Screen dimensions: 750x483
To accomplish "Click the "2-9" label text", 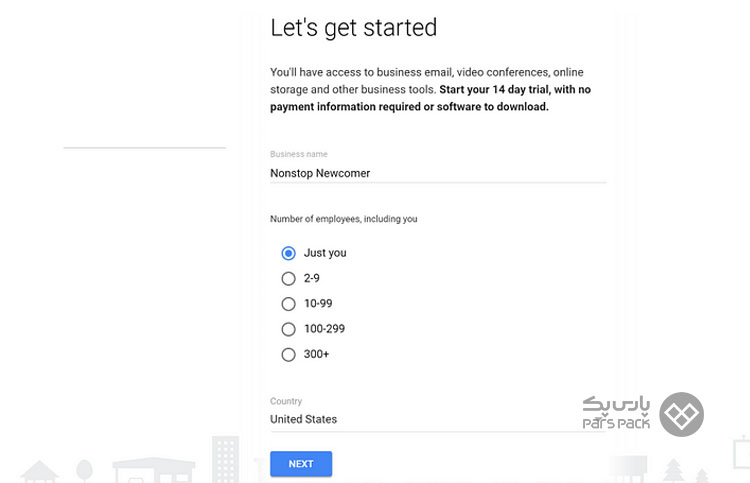I will click(311, 278).
